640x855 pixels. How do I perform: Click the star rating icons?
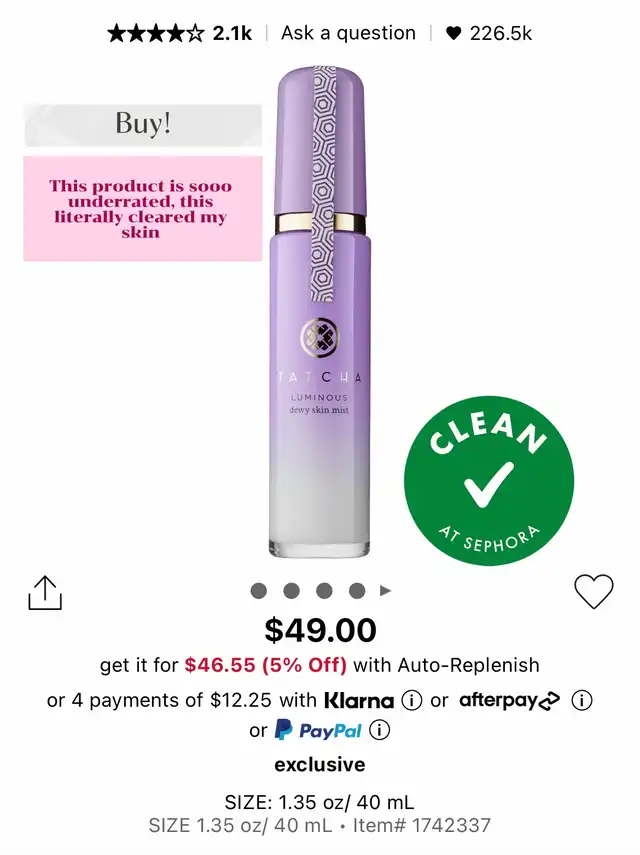[156, 34]
